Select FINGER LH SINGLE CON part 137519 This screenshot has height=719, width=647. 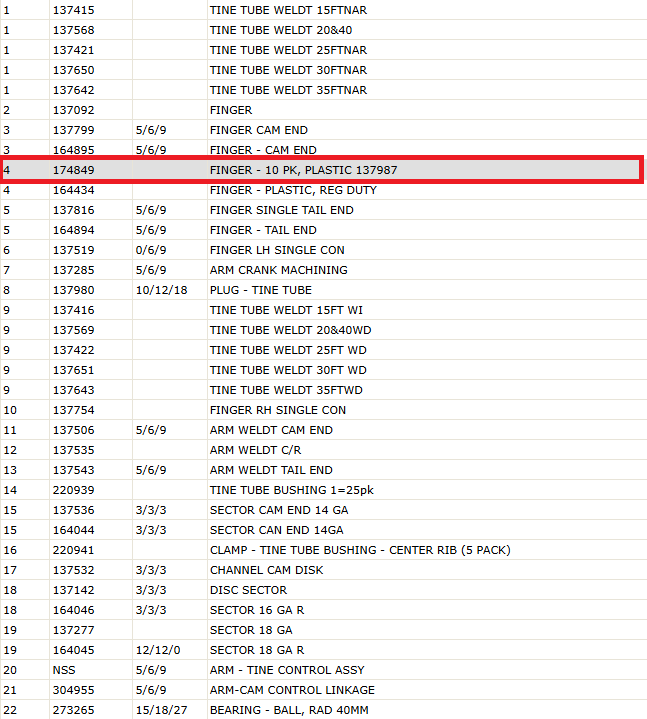click(73, 250)
